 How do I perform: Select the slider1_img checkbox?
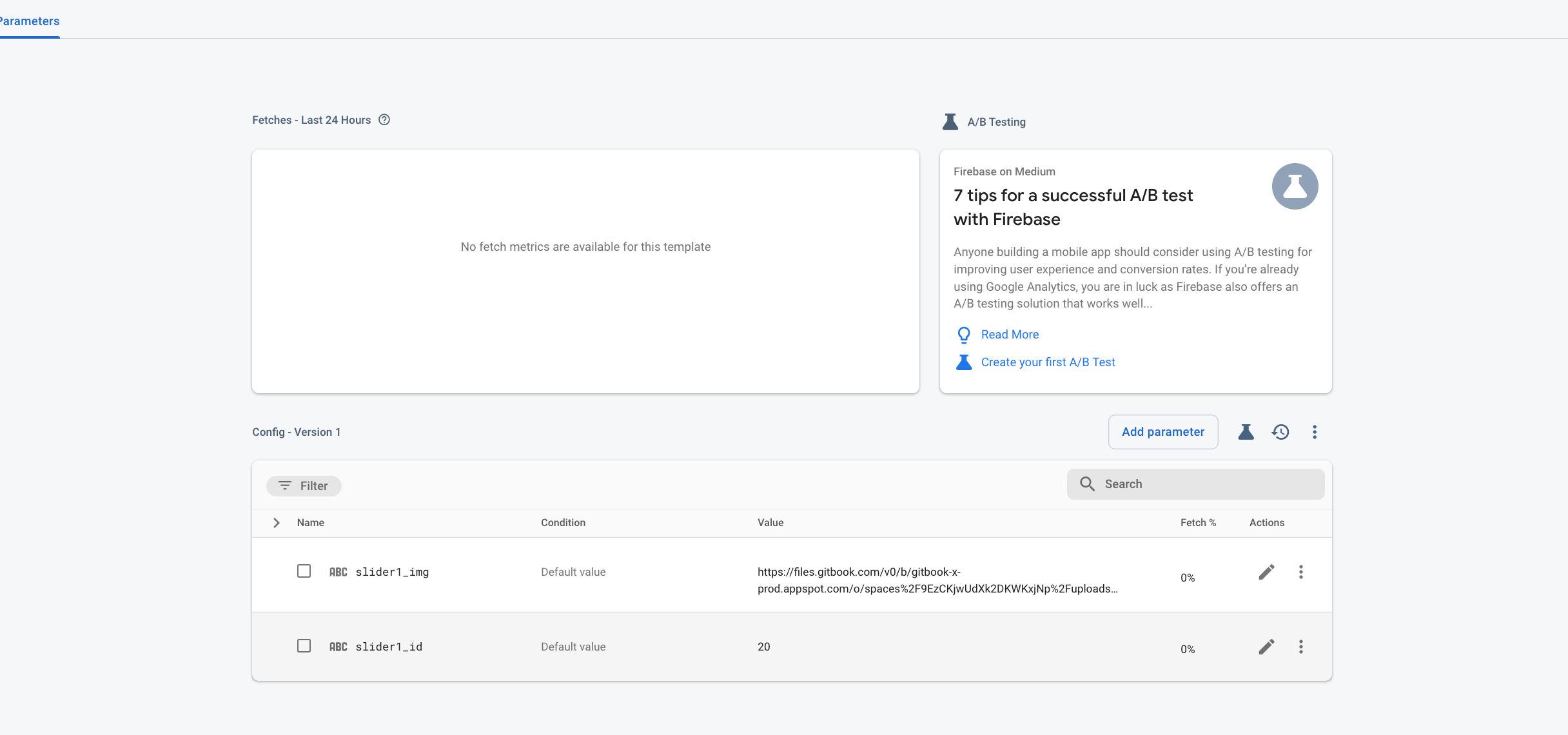coord(304,571)
